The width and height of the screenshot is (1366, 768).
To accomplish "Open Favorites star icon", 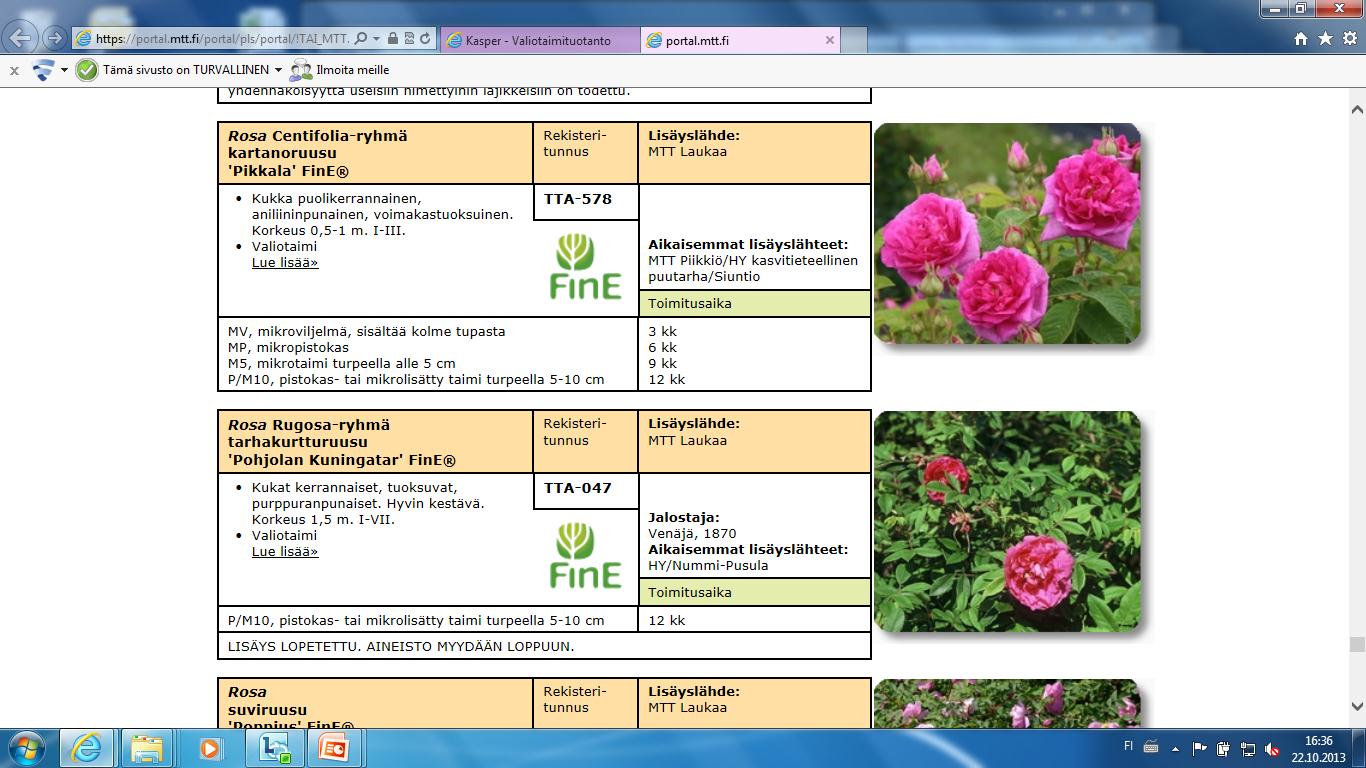I will point(1325,39).
